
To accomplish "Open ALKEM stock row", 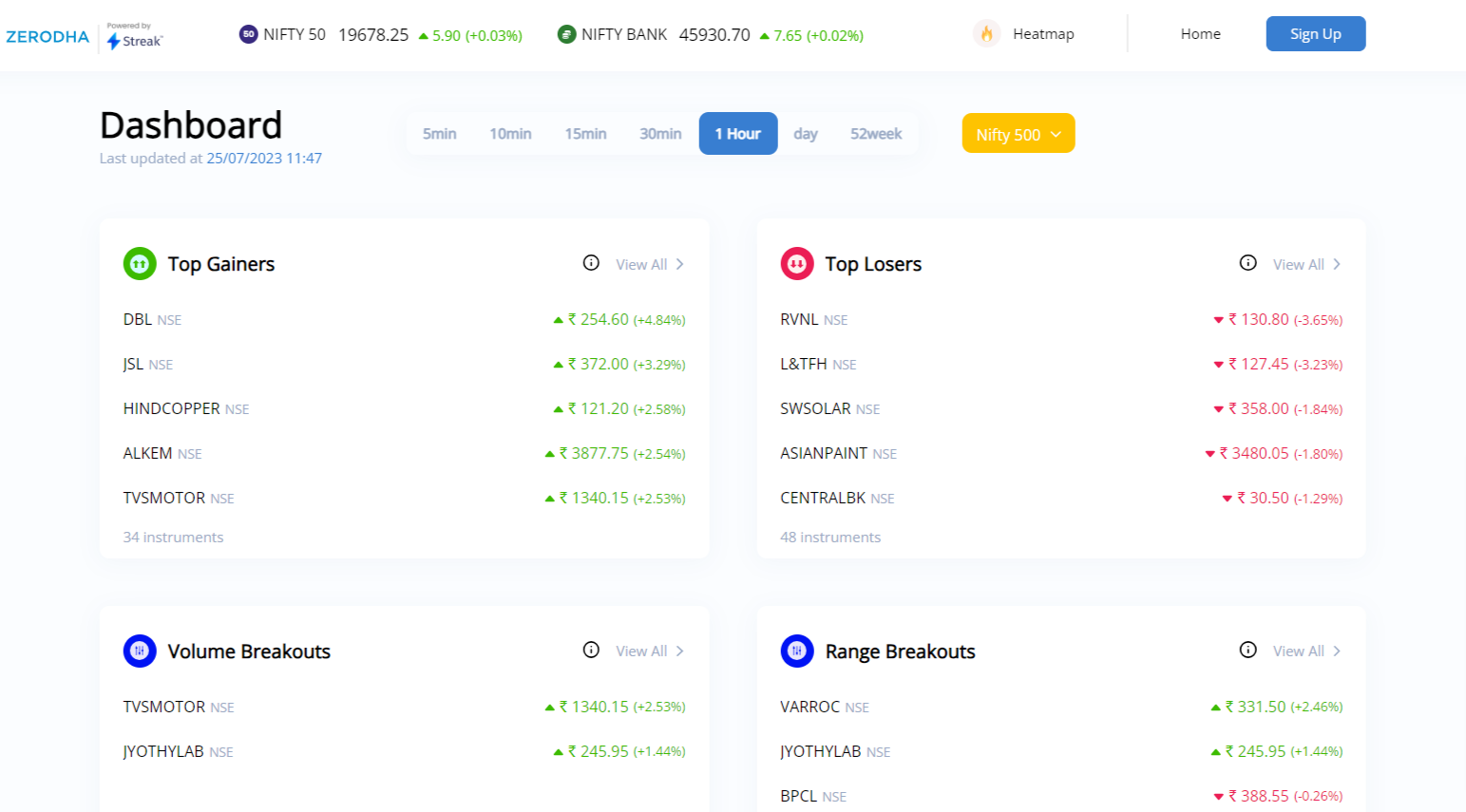I will coord(404,453).
